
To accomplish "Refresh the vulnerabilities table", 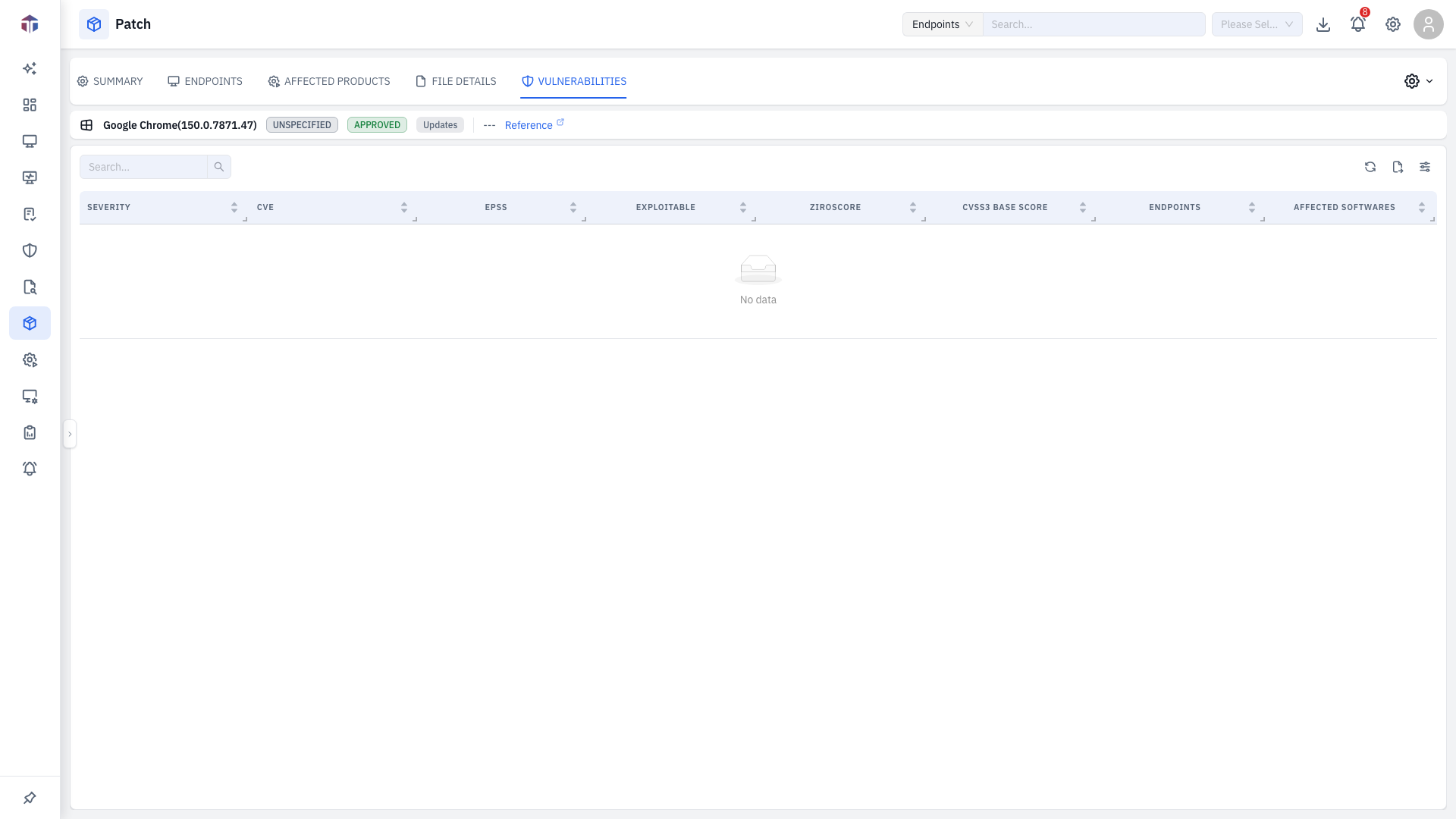I will pos(1370,167).
